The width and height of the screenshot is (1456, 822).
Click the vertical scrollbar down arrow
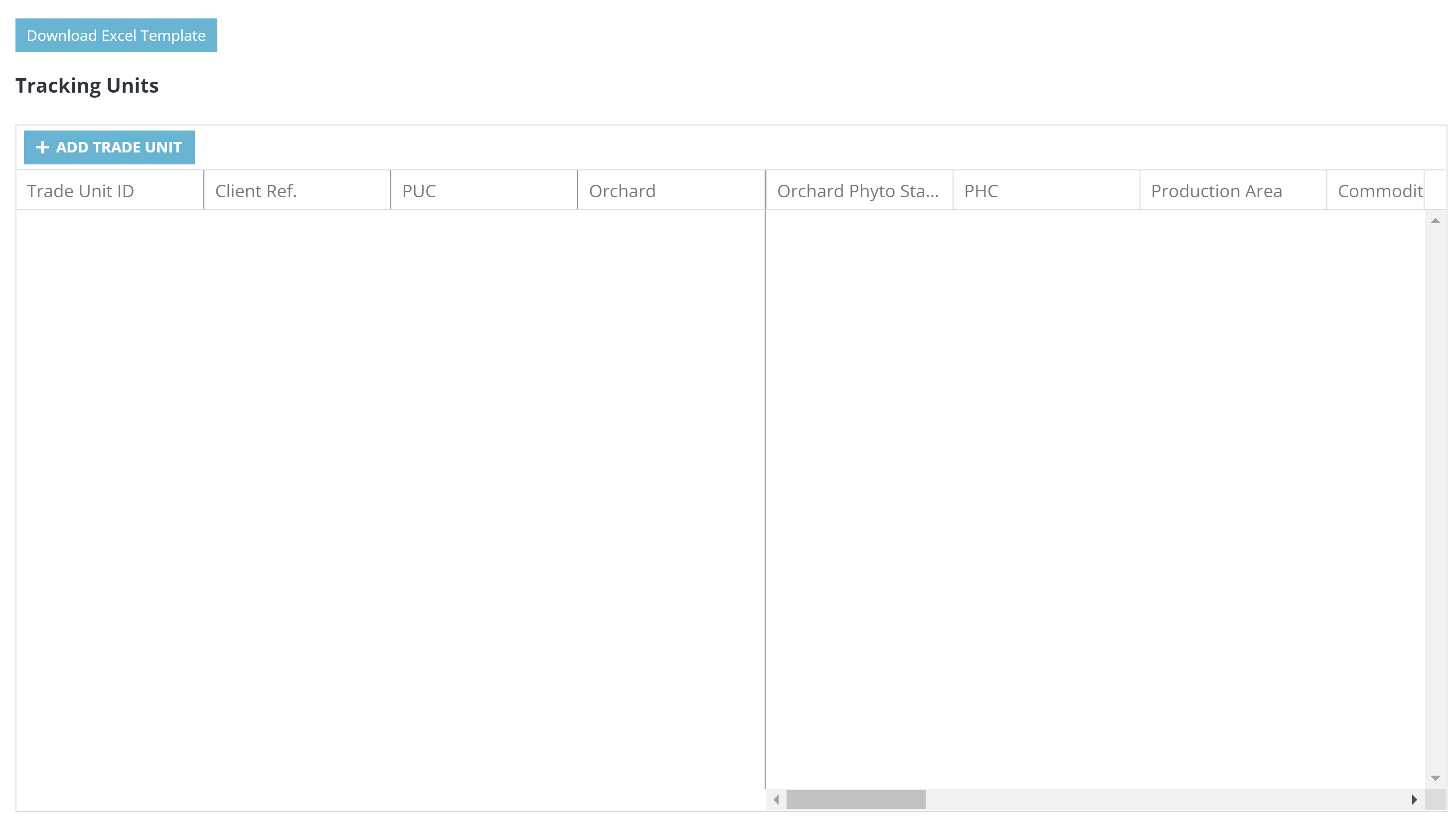click(x=1435, y=779)
